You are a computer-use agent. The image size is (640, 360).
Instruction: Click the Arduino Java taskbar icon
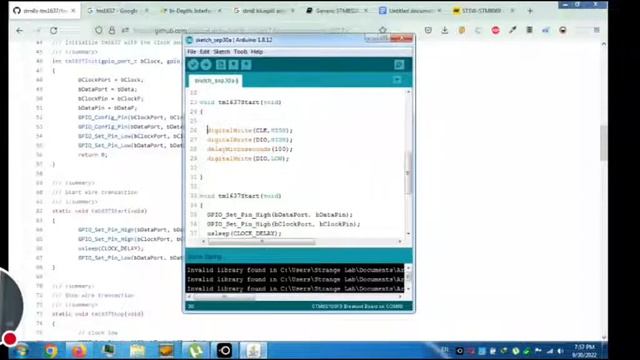(x=253, y=351)
